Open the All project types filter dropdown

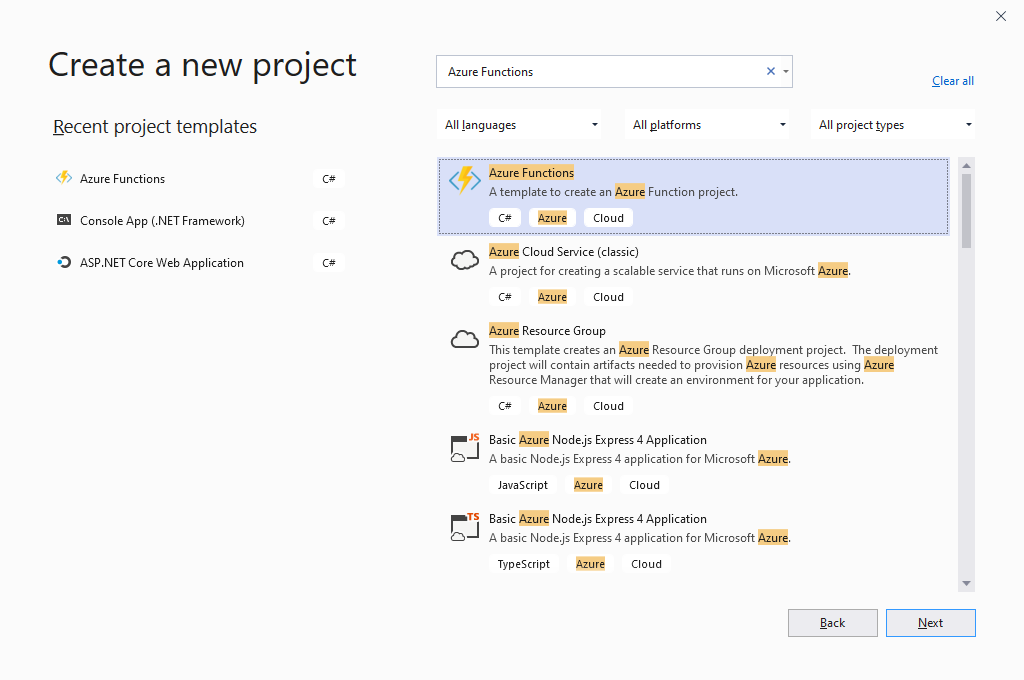tap(893, 125)
